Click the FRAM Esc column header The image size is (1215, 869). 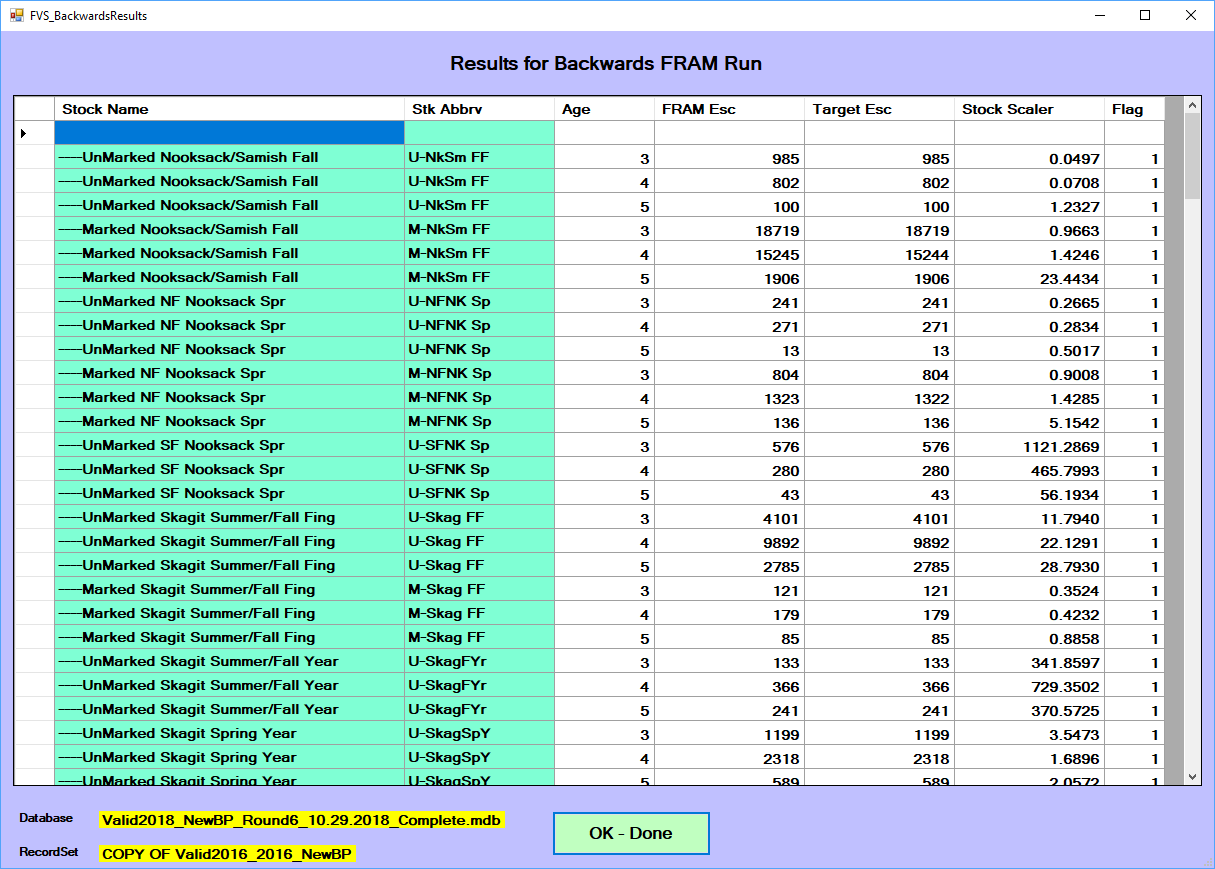point(729,109)
